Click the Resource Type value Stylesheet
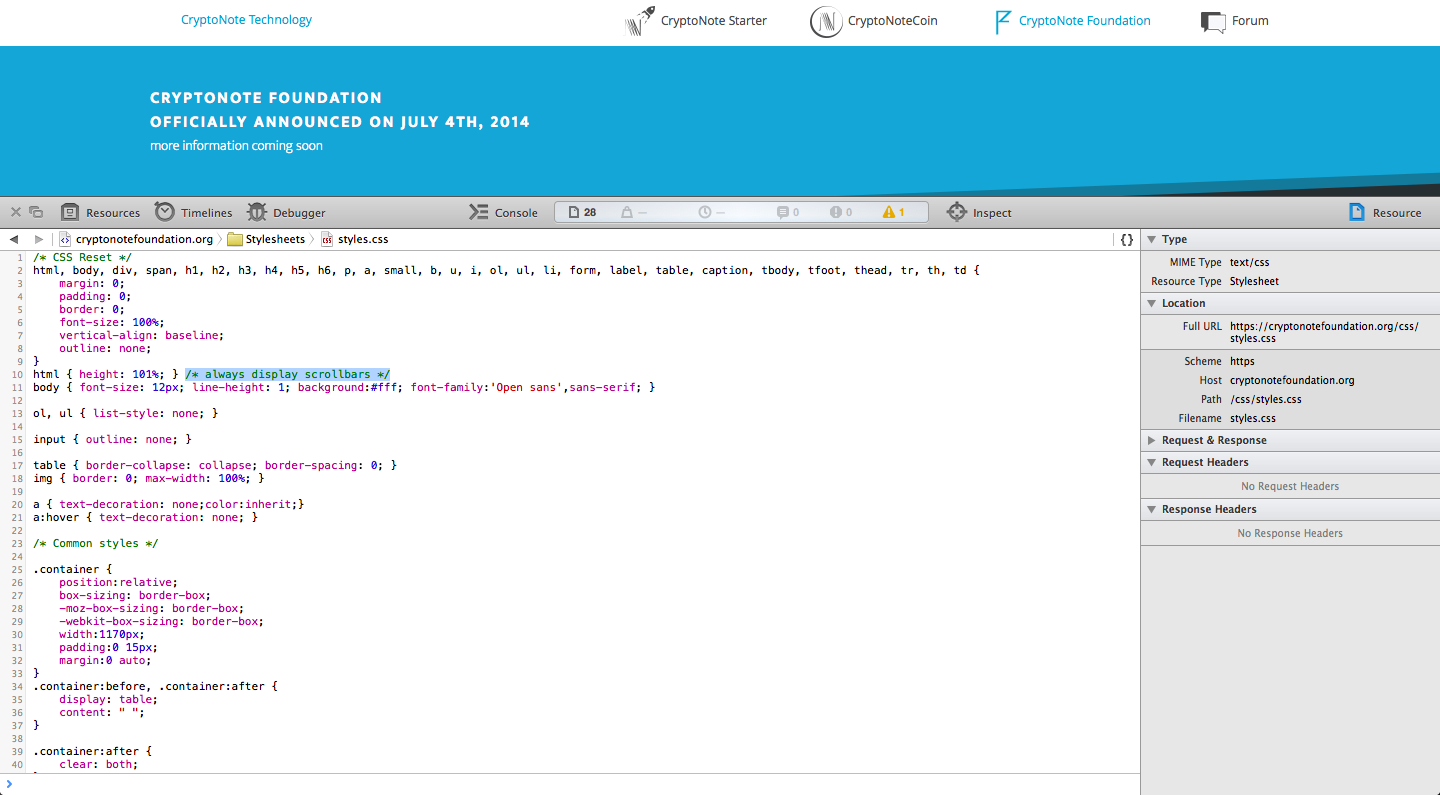 [1254, 281]
